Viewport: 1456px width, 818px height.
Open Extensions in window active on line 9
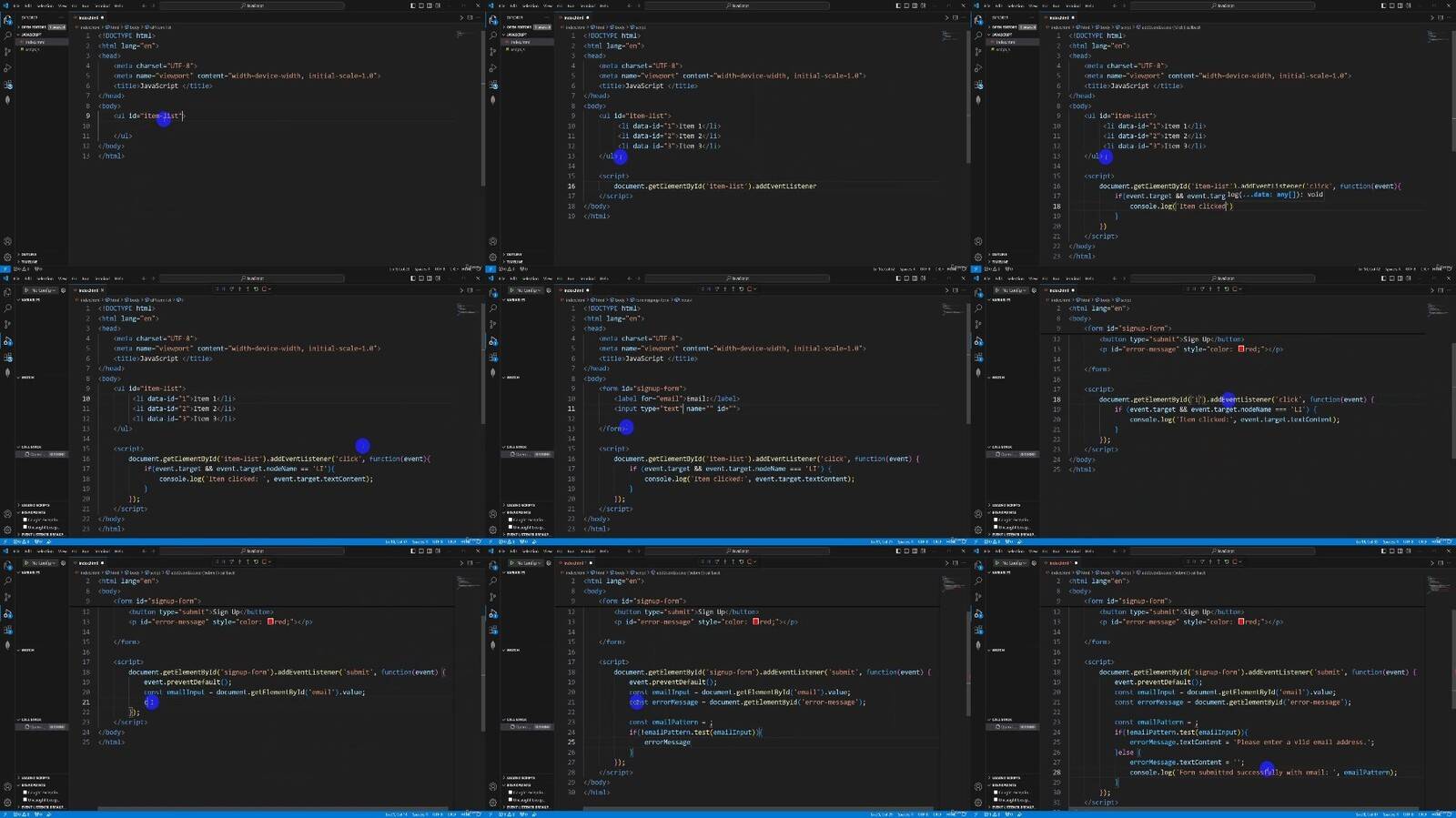[x=7, y=85]
